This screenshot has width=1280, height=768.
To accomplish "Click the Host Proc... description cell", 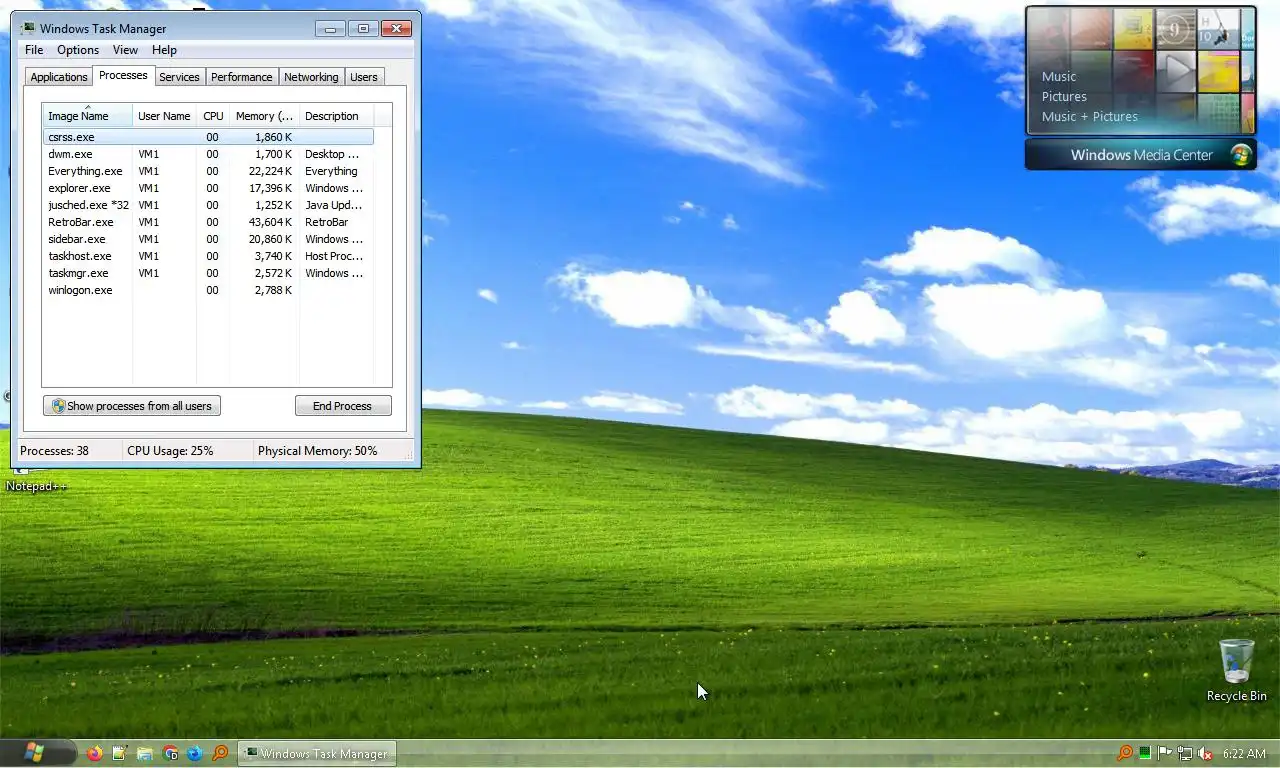I will (x=334, y=256).
